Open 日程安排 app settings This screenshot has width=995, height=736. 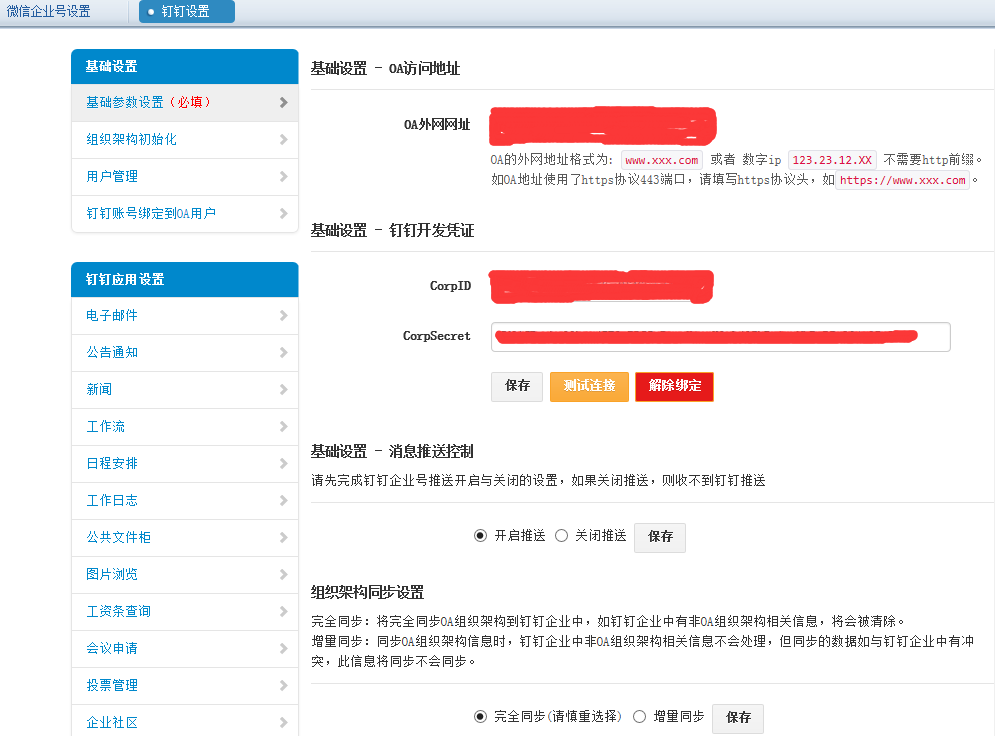tap(185, 463)
